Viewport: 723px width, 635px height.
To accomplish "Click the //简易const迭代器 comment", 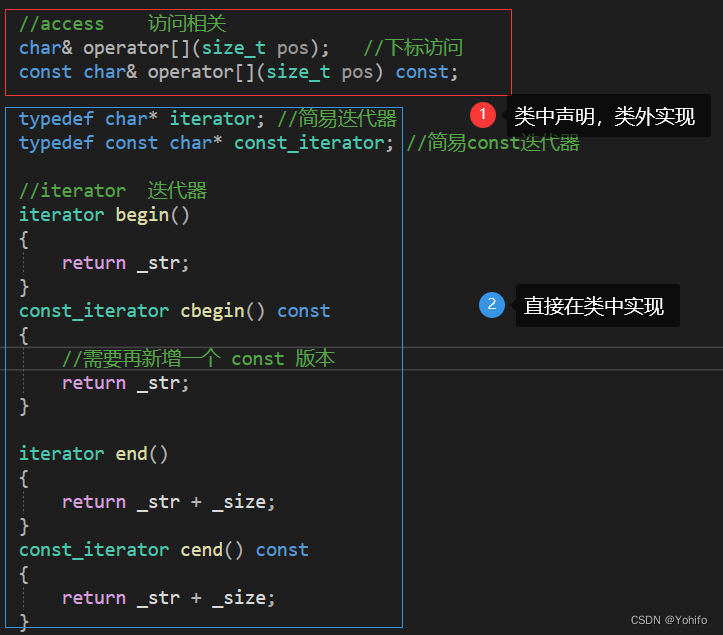I will tap(492, 143).
